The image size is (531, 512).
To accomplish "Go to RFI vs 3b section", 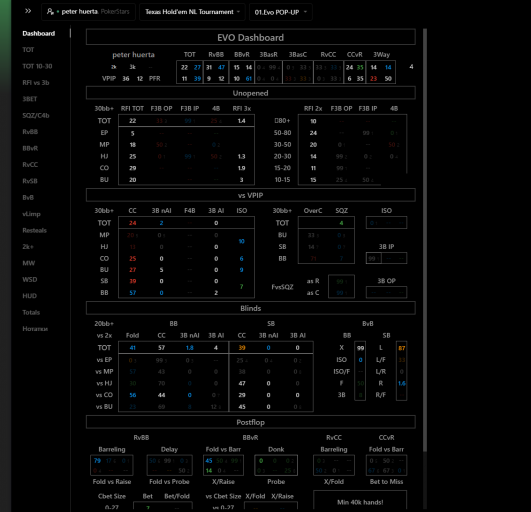I will click(36, 83).
